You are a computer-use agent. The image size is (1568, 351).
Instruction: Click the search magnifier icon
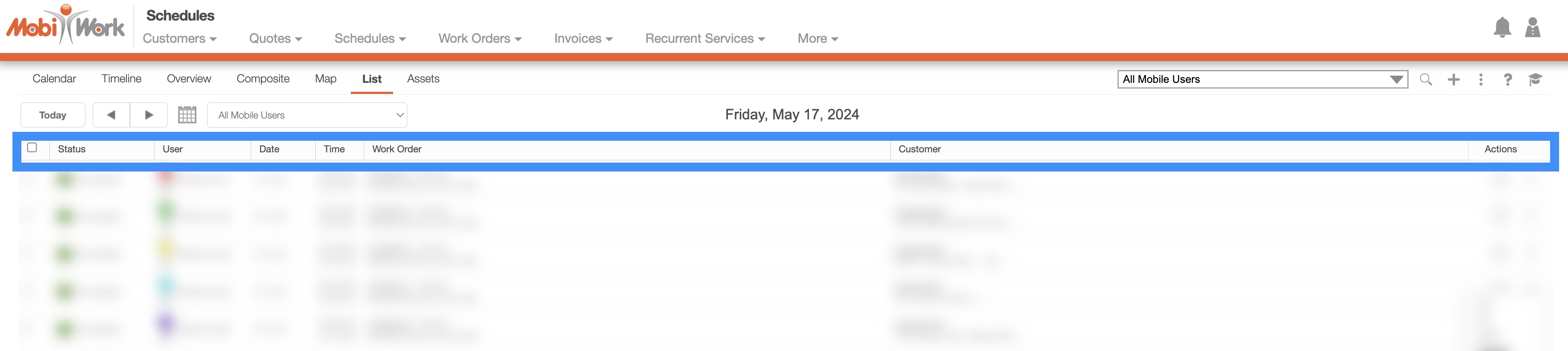1426,79
